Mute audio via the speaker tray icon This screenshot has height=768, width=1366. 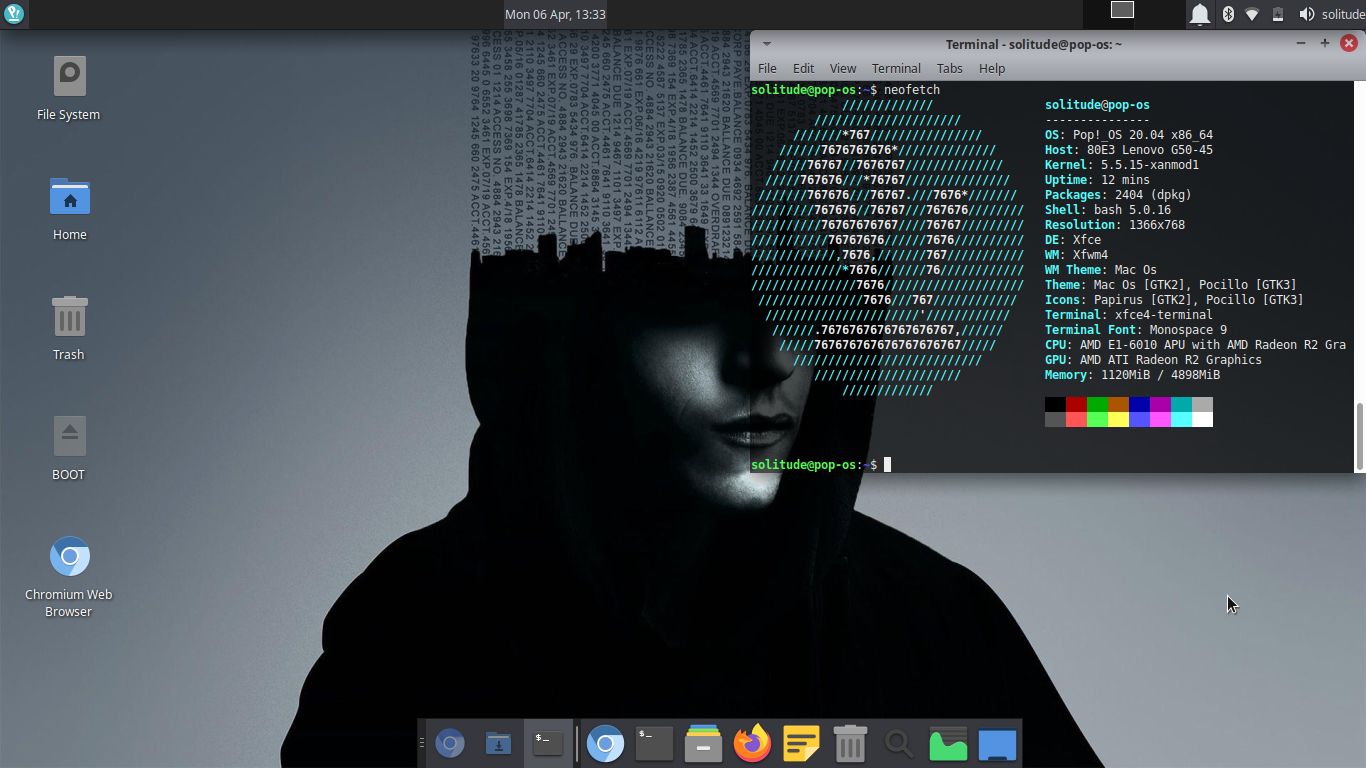point(1305,14)
